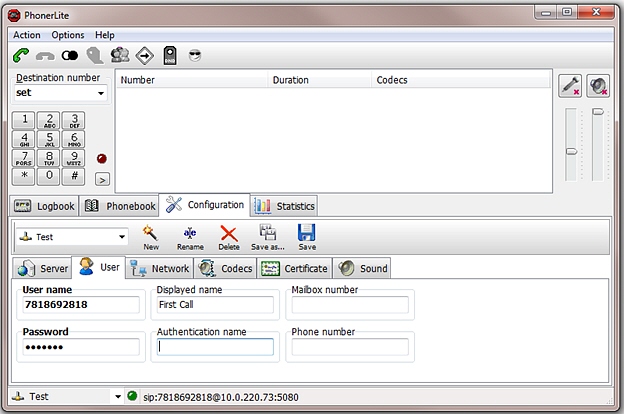Click the grayed transfer icon
The height and width of the screenshot is (414, 624).
point(95,55)
